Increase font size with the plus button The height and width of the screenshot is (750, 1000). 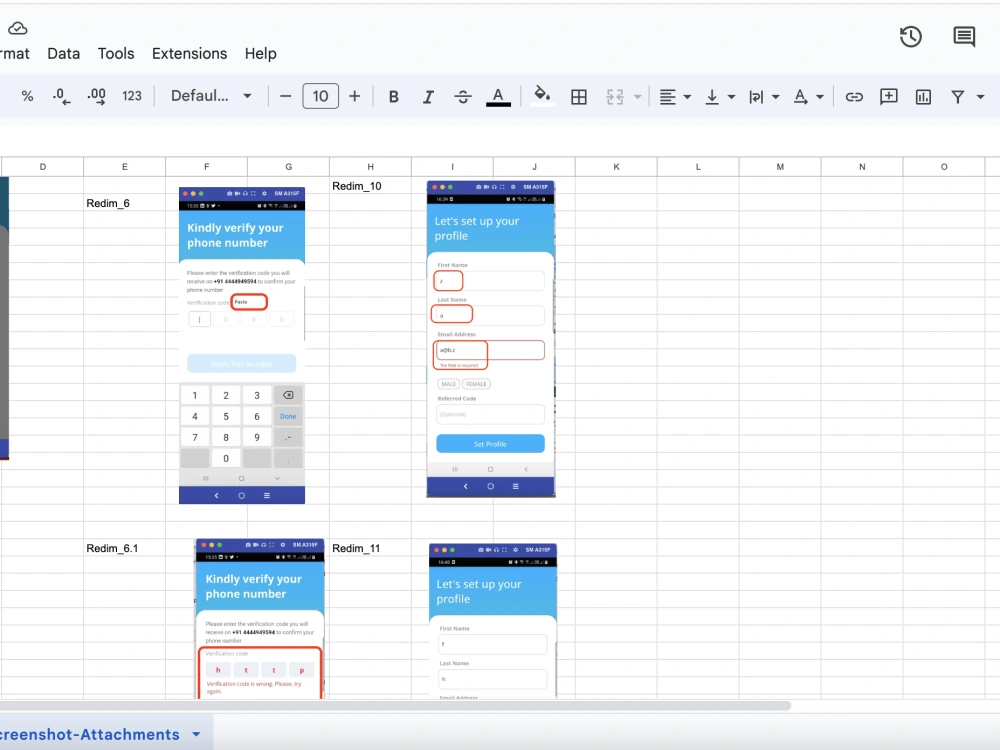pyautogui.click(x=355, y=96)
